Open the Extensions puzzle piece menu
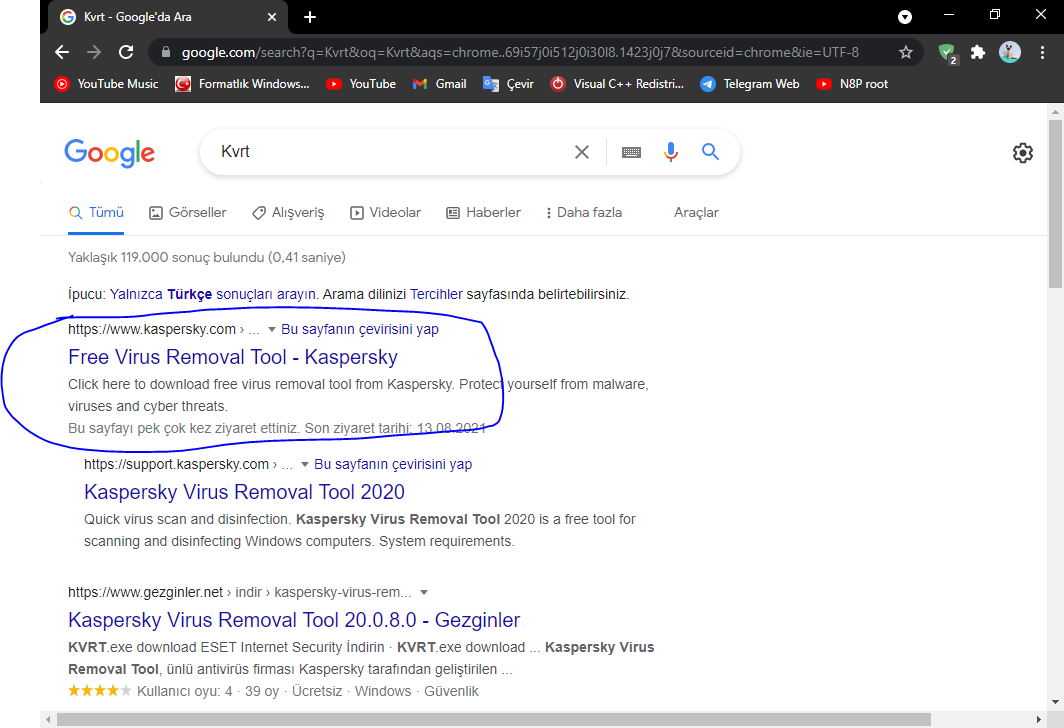 (x=978, y=52)
